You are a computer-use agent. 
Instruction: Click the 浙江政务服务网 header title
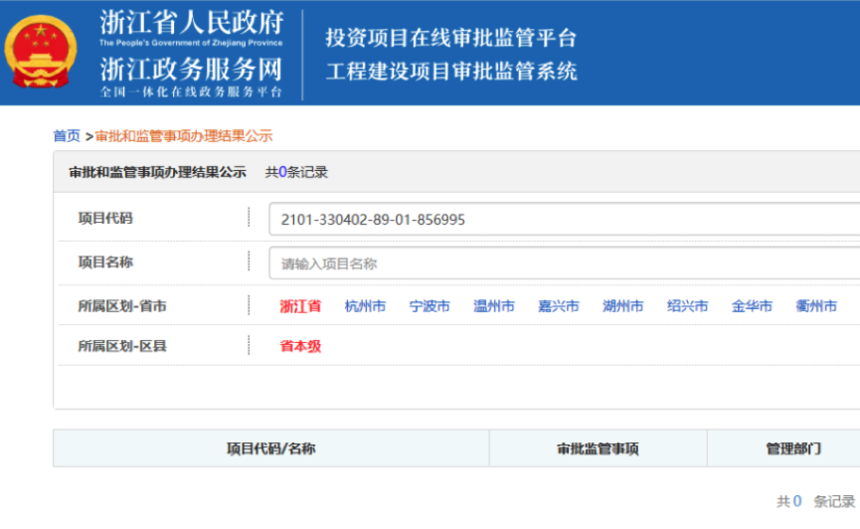pyautogui.click(x=191, y=70)
